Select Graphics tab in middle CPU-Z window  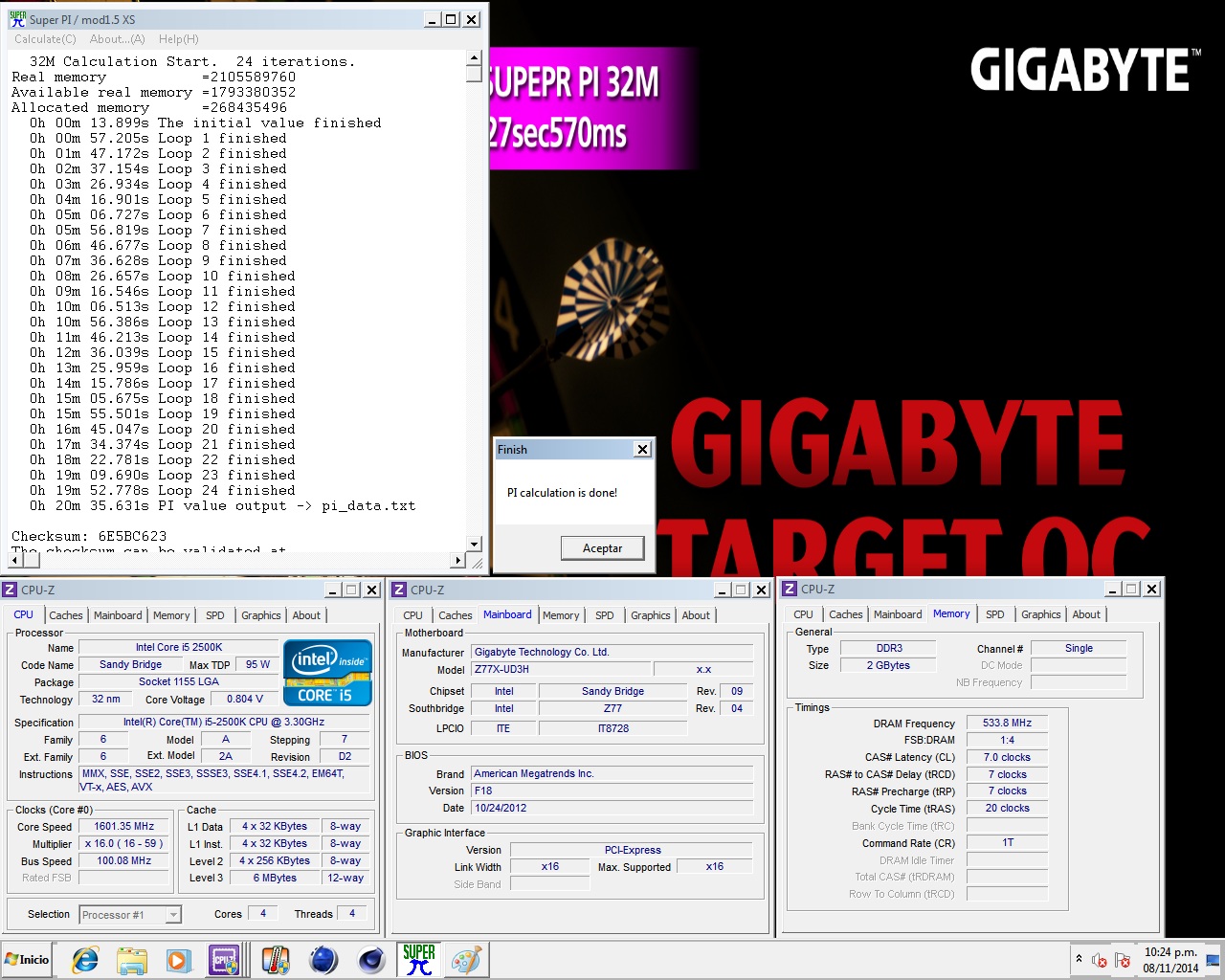[651, 615]
